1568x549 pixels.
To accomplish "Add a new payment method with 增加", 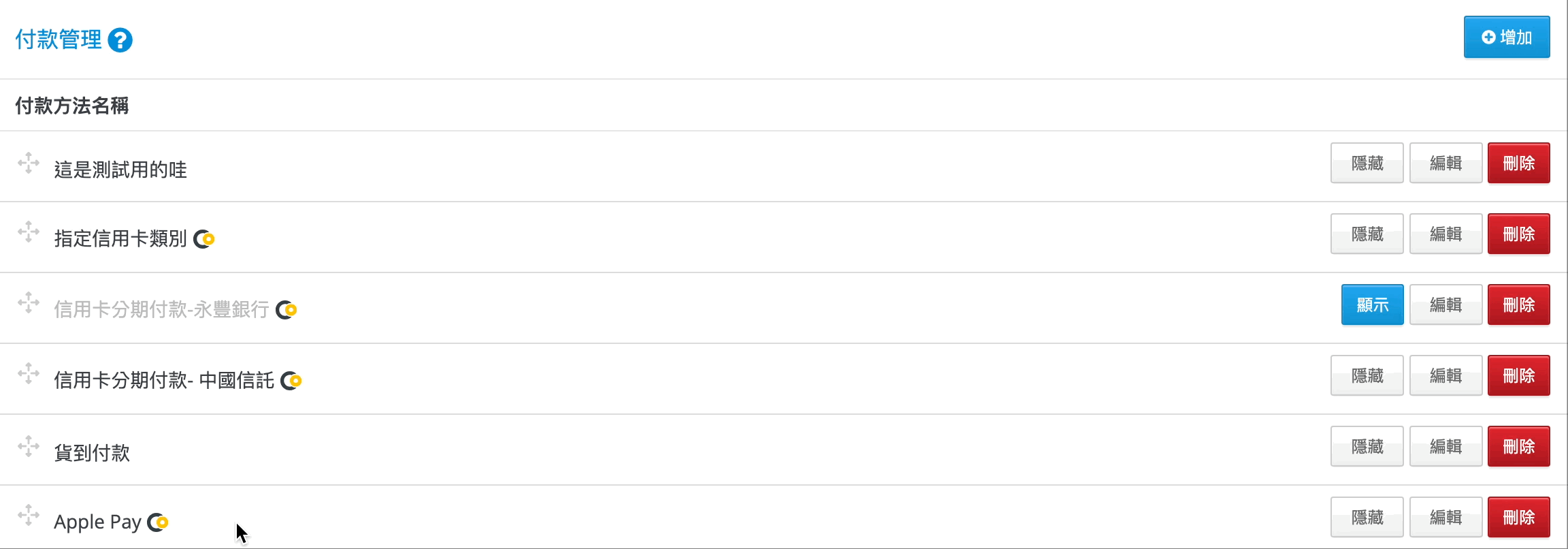I will pos(1507,37).
